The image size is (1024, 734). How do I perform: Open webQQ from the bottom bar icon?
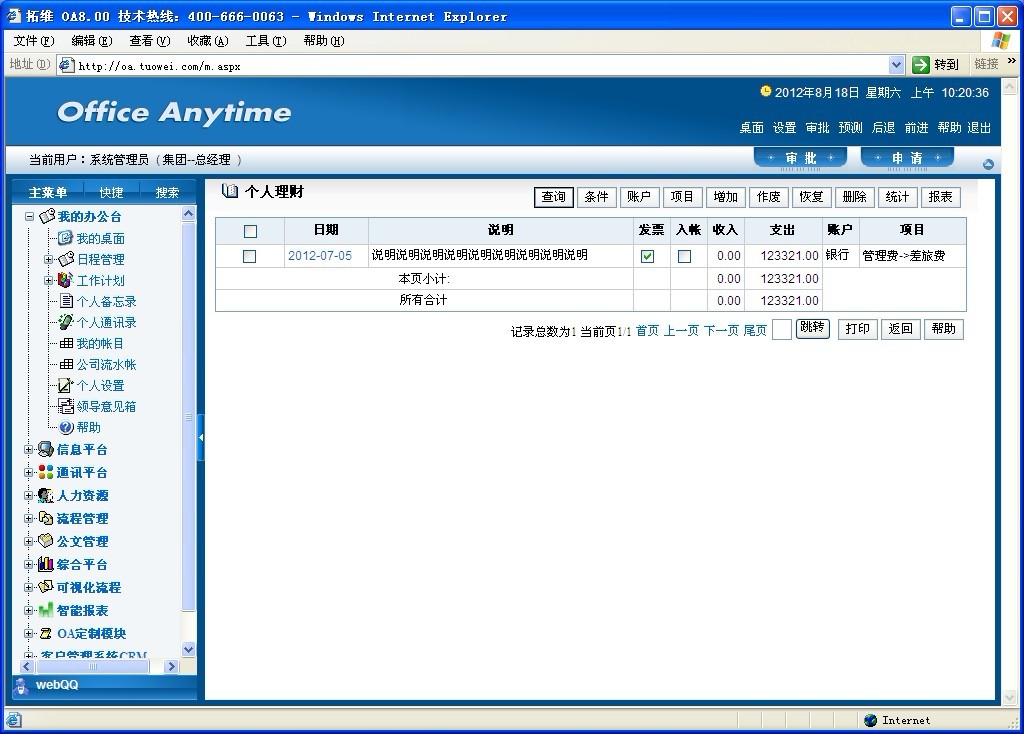(x=21, y=685)
